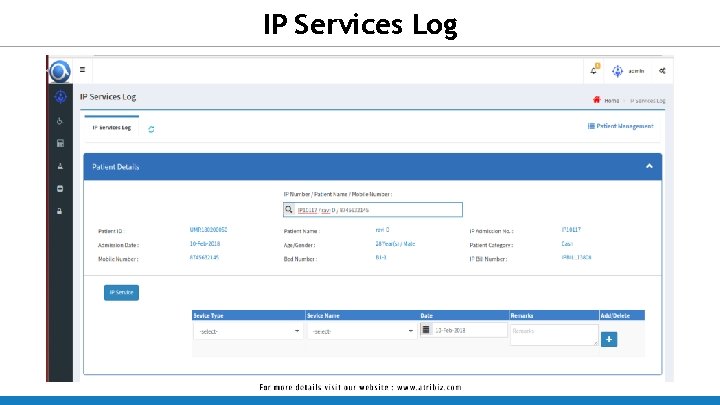Click the IP Service button
The height and width of the screenshot is (405, 720).
click(121, 292)
